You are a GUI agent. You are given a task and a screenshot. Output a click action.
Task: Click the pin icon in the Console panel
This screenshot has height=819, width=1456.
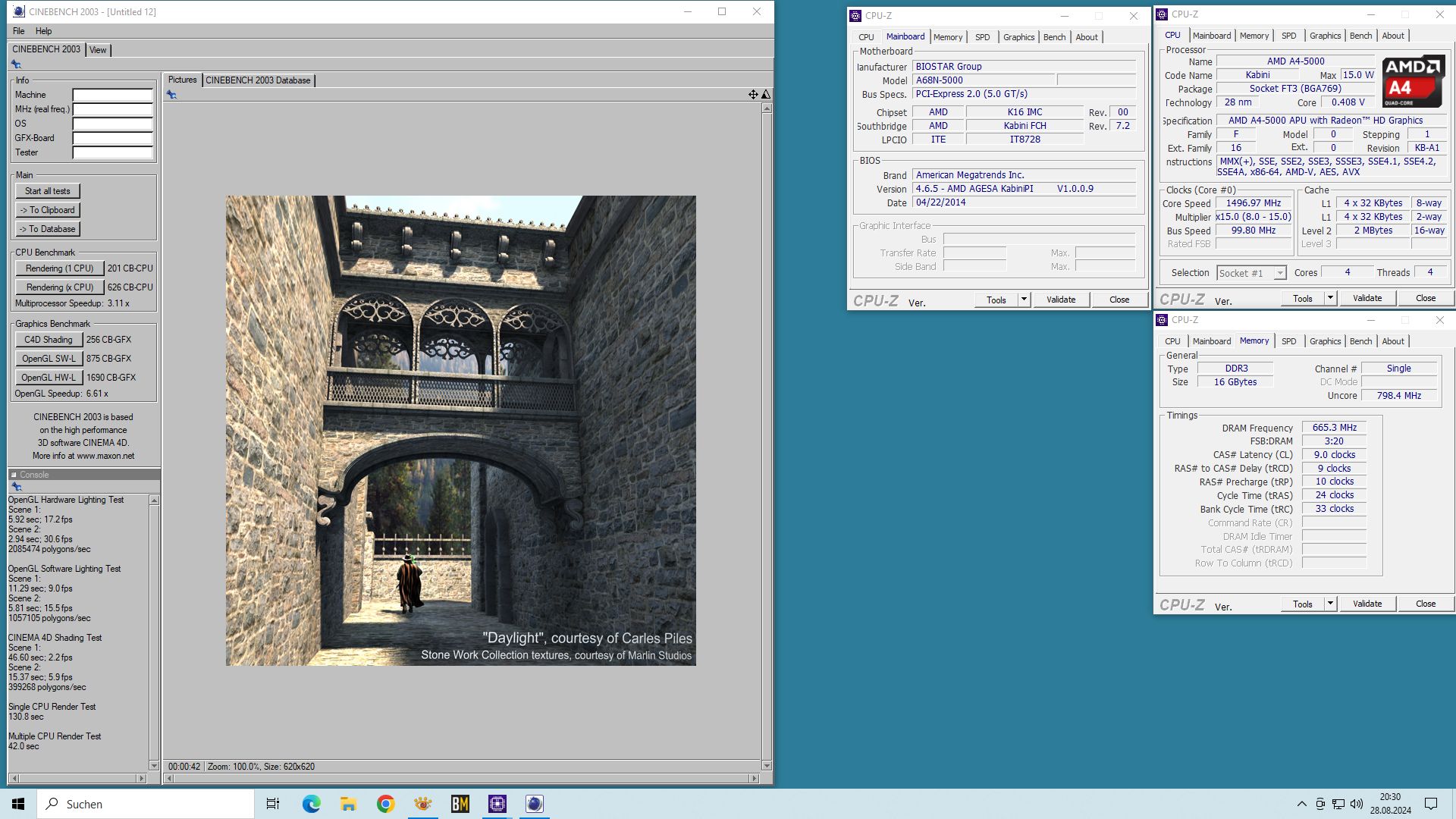pos(17,487)
